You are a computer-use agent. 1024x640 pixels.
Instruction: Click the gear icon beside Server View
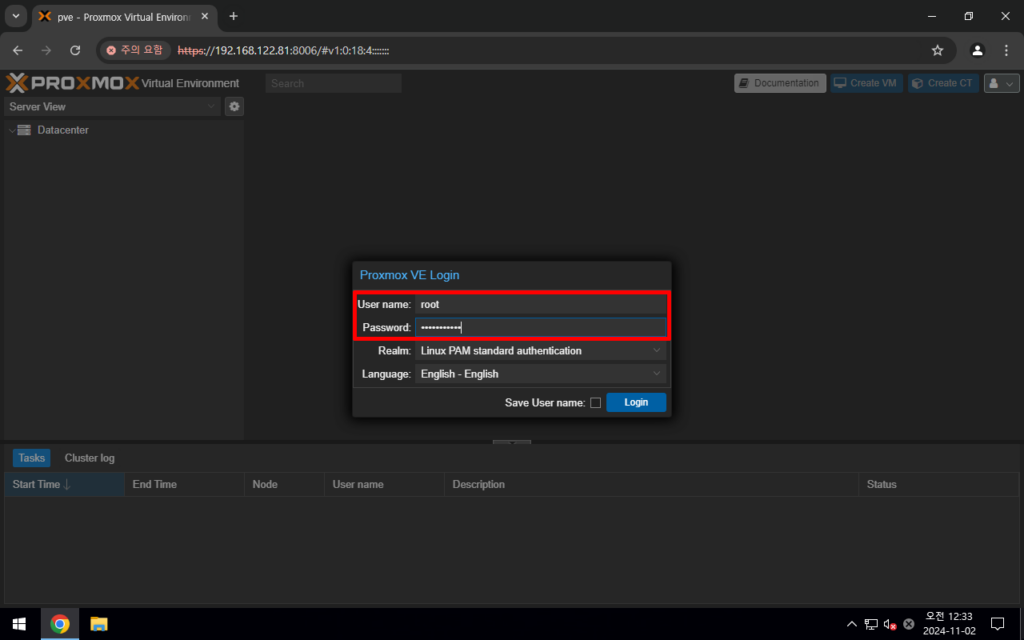click(x=234, y=106)
